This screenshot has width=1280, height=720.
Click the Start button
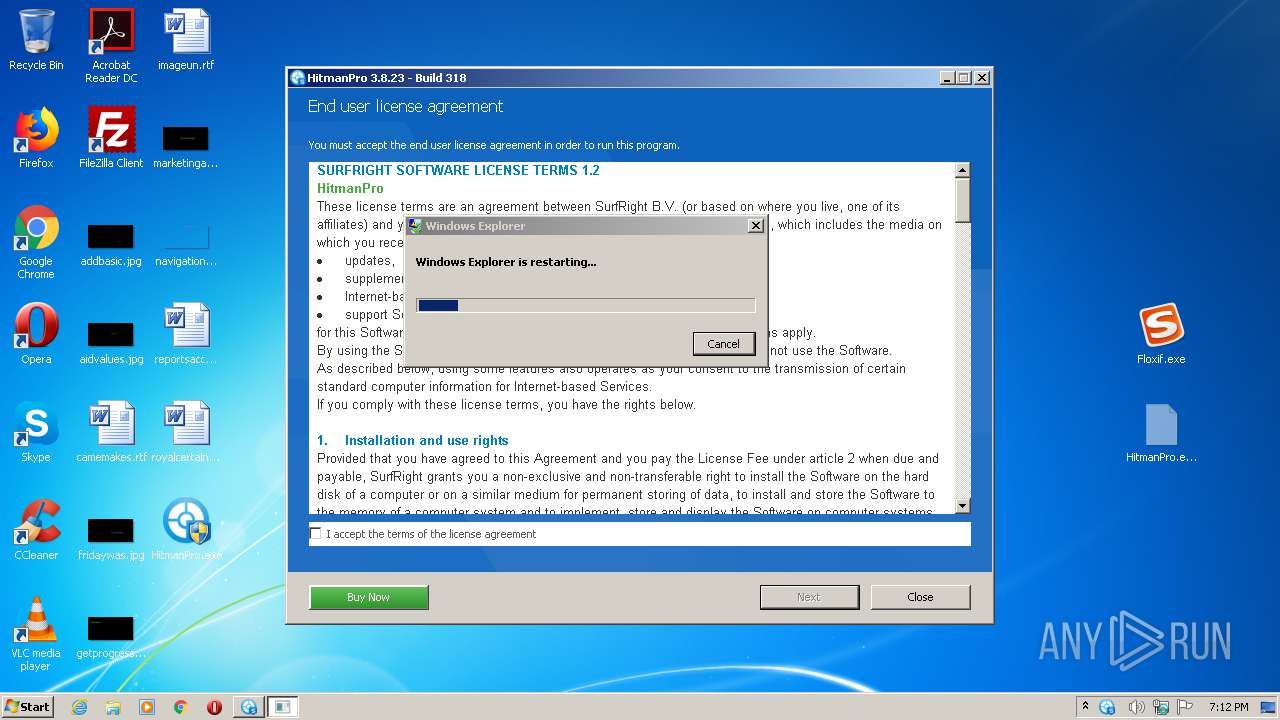tap(28, 707)
